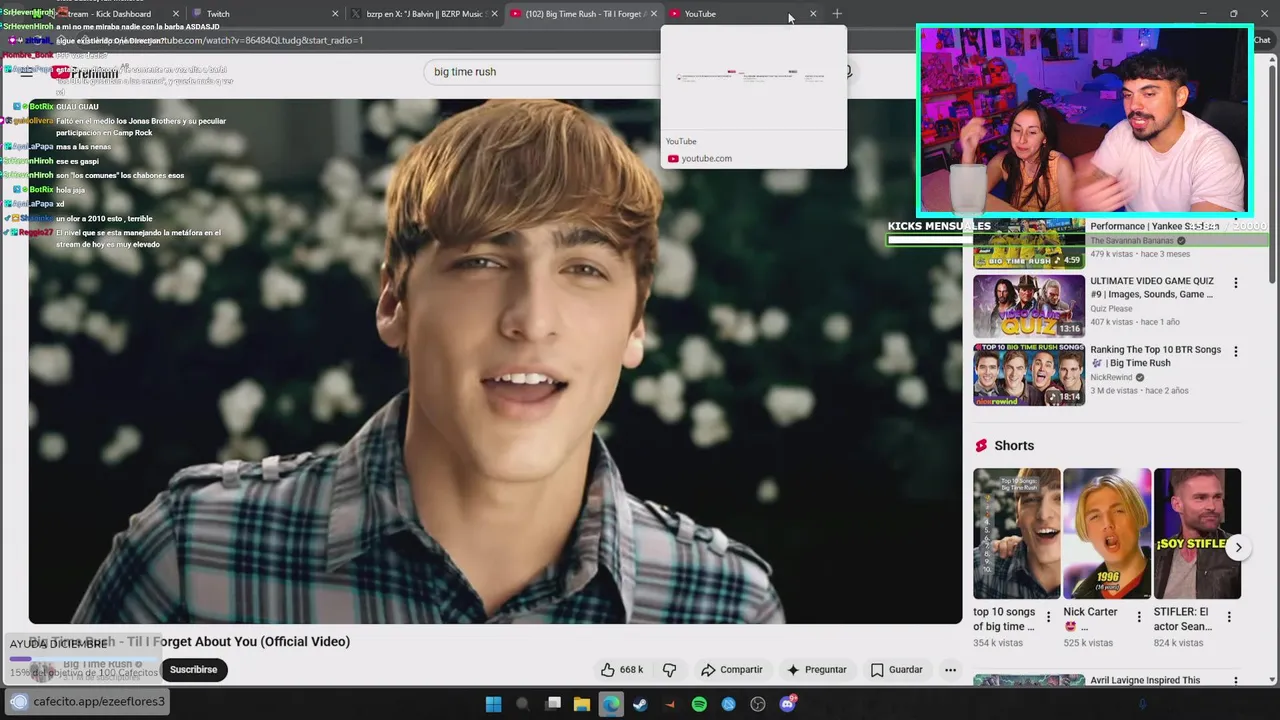Screen dimensions: 1280x720
Task: Open Task View on taskbar
Action: [x=553, y=704]
